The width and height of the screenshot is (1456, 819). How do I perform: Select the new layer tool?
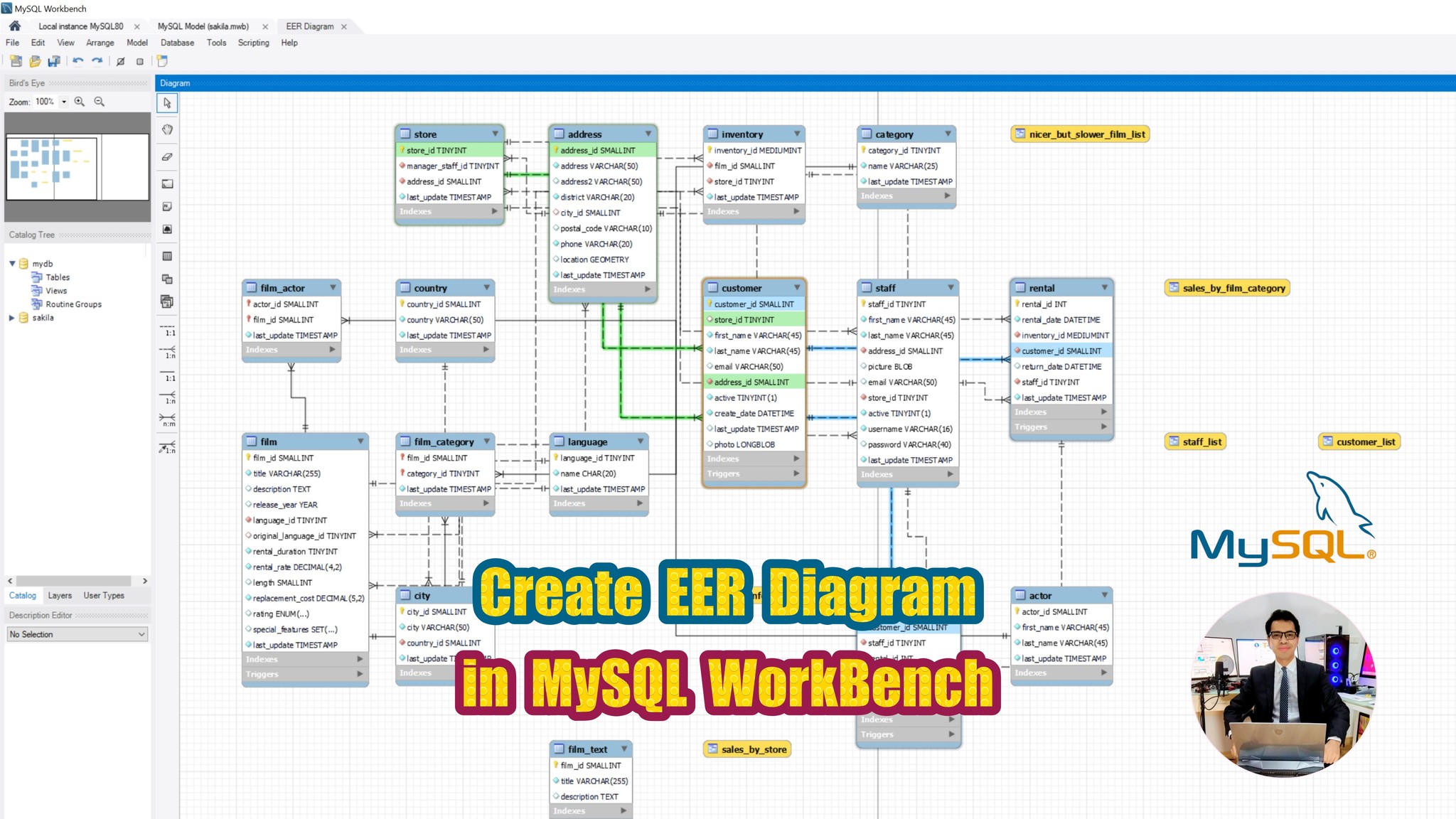tap(167, 183)
